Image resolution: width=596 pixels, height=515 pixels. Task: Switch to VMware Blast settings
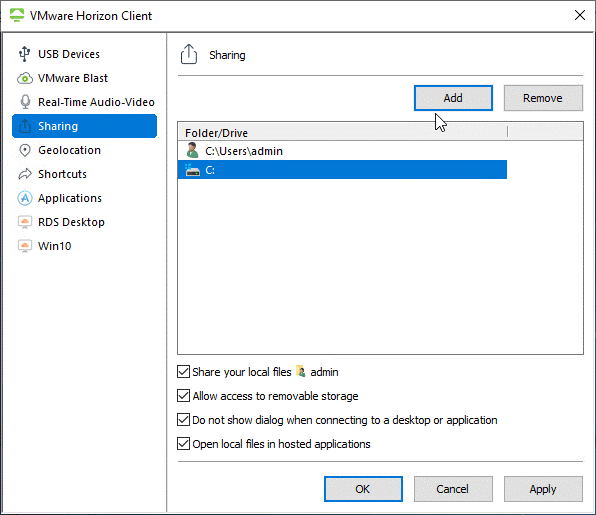(x=84, y=78)
